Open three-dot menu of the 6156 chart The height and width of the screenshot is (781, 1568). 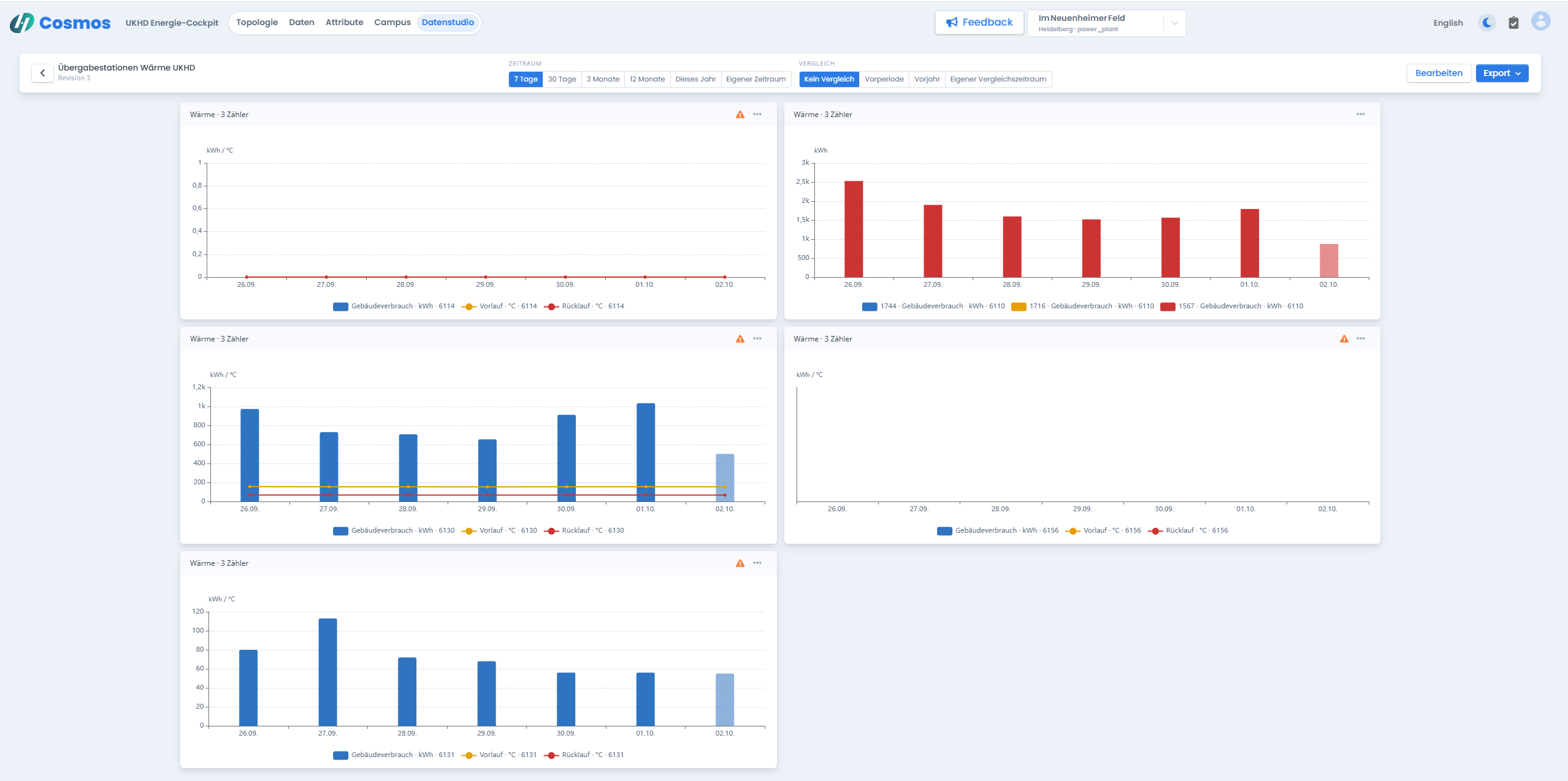[1361, 339]
